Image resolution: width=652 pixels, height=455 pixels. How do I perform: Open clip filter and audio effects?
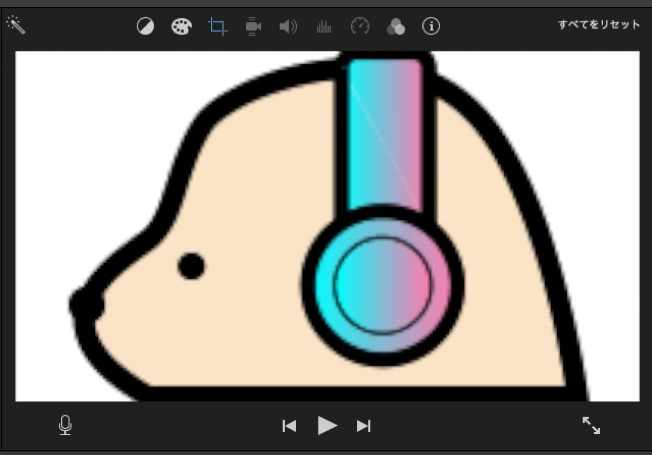pyautogui.click(x=395, y=27)
